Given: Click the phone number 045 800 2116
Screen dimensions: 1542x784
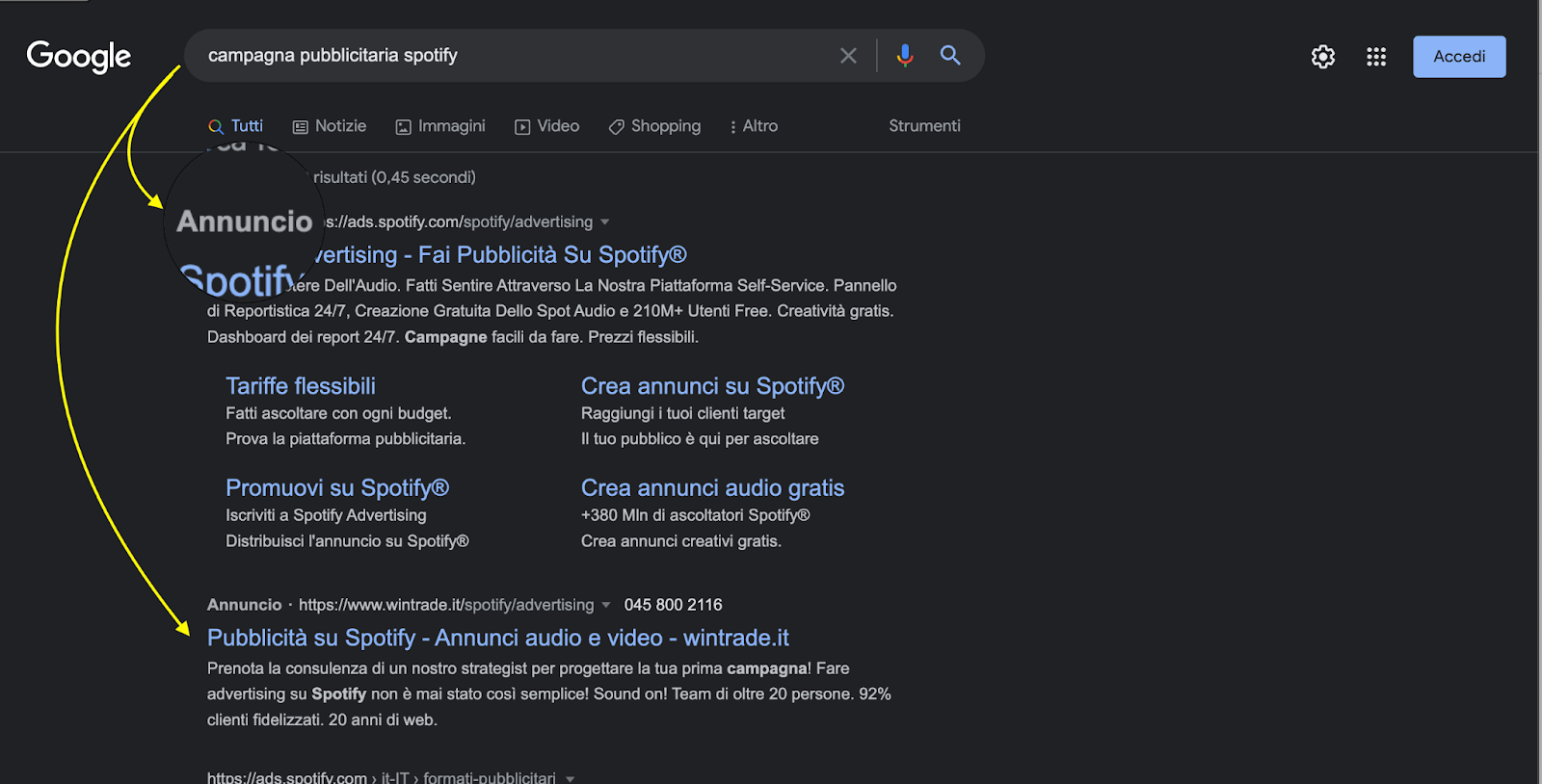Looking at the screenshot, I should tap(673, 605).
